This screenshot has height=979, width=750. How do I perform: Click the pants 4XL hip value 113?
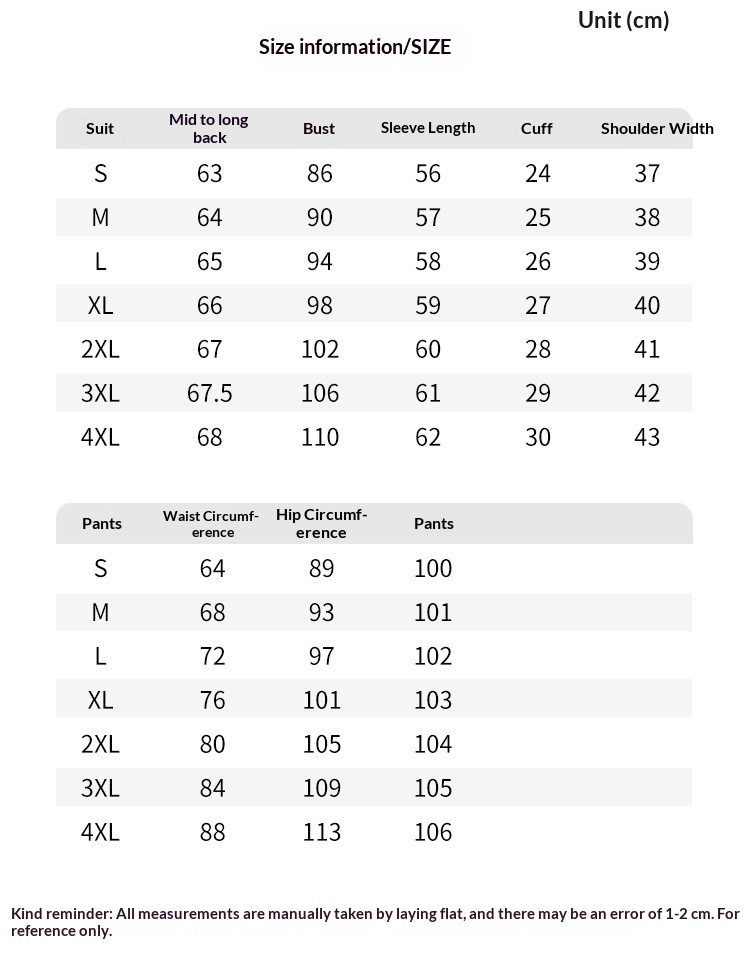[x=322, y=832]
